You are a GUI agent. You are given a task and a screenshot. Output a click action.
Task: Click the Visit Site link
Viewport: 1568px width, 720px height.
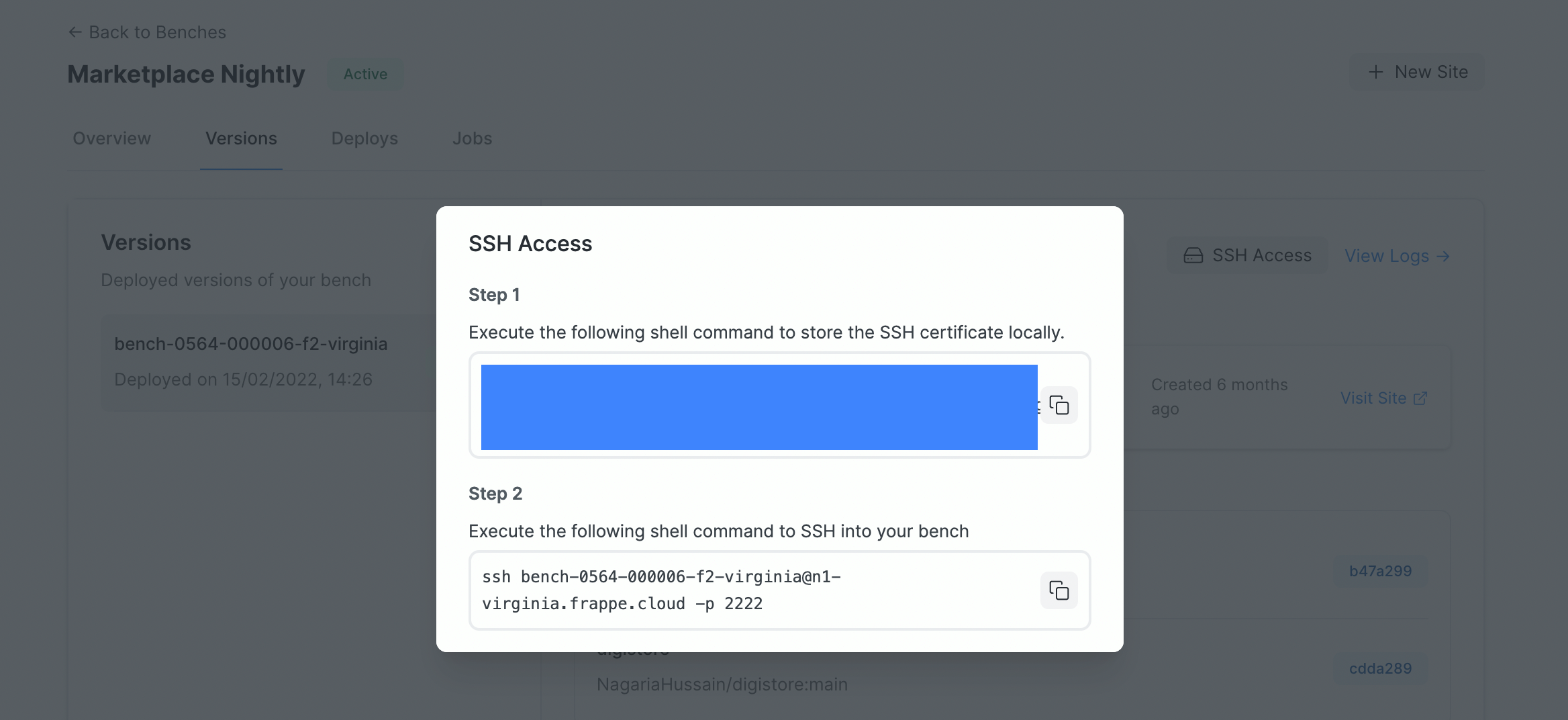click(1373, 398)
